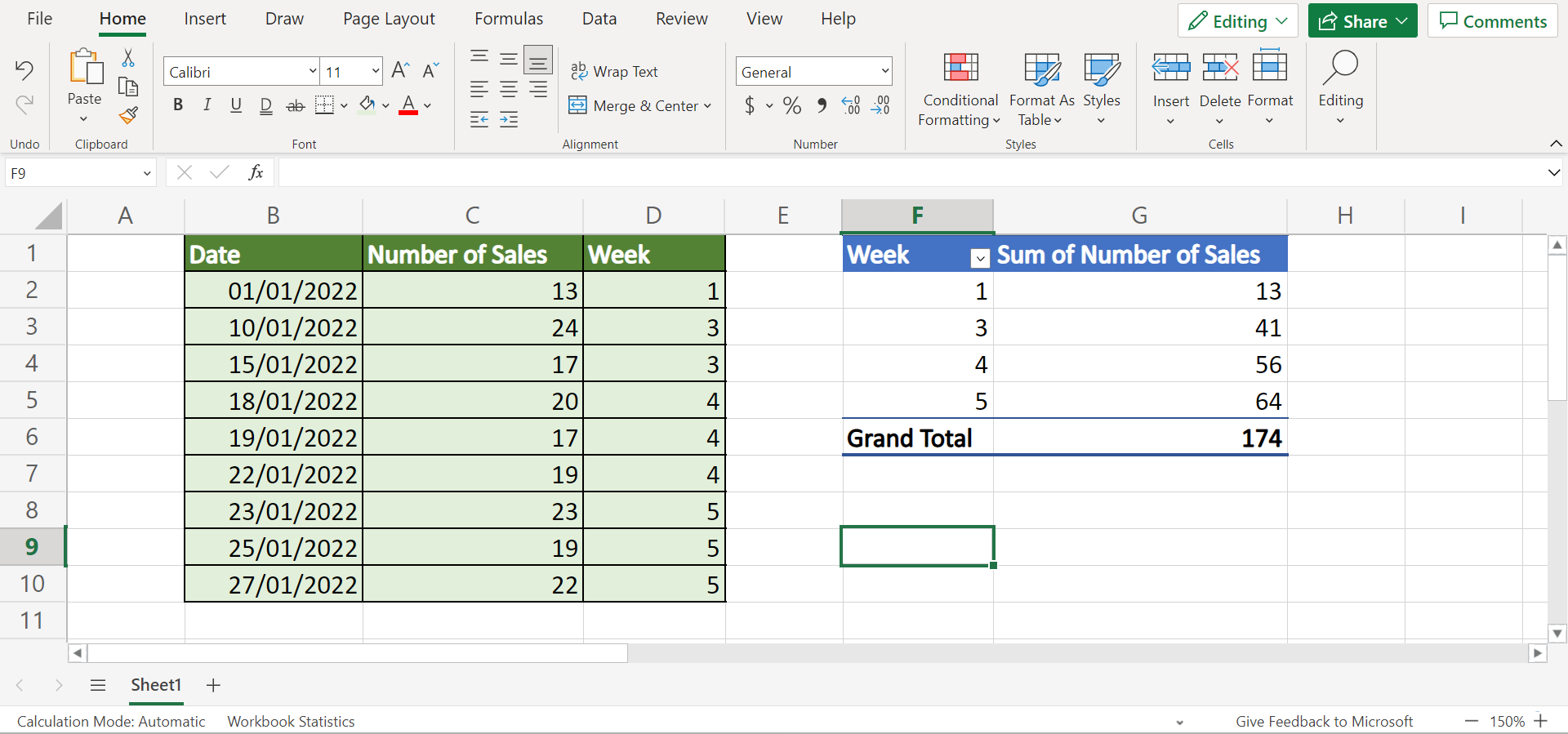Image resolution: width=1568 pixels, height=734 pixels.
Task: Switch to the Formulas ribbon tab
Action: coord(509,19)
